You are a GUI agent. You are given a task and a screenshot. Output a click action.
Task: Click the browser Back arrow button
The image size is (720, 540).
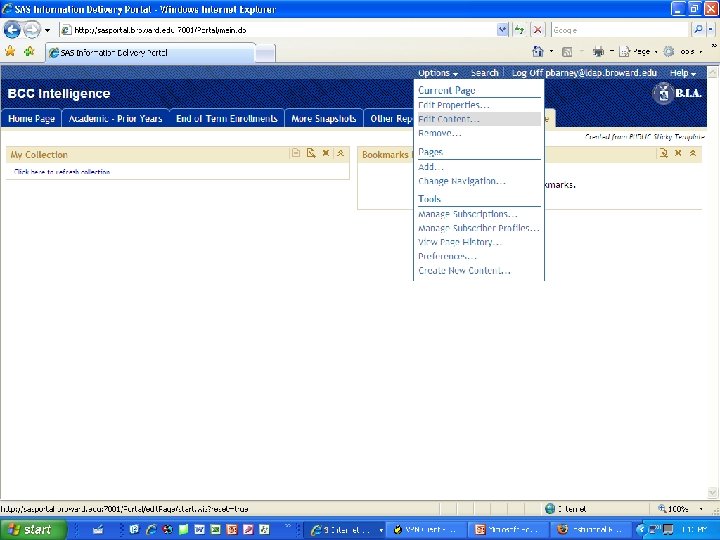click(x=12, y=30)
